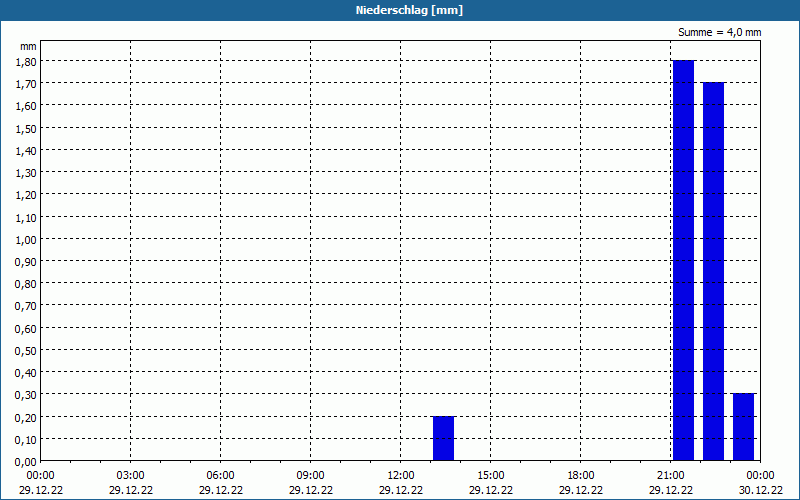Click the 0,90 y-axis label
The image size is (800, 500).
(x=26, y=261)
